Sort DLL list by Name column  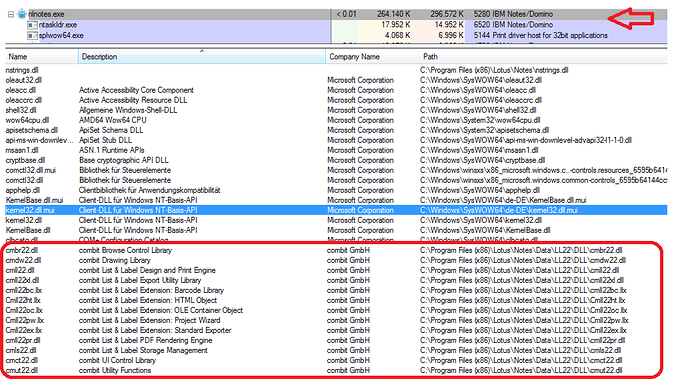click(x=42, y=57)
